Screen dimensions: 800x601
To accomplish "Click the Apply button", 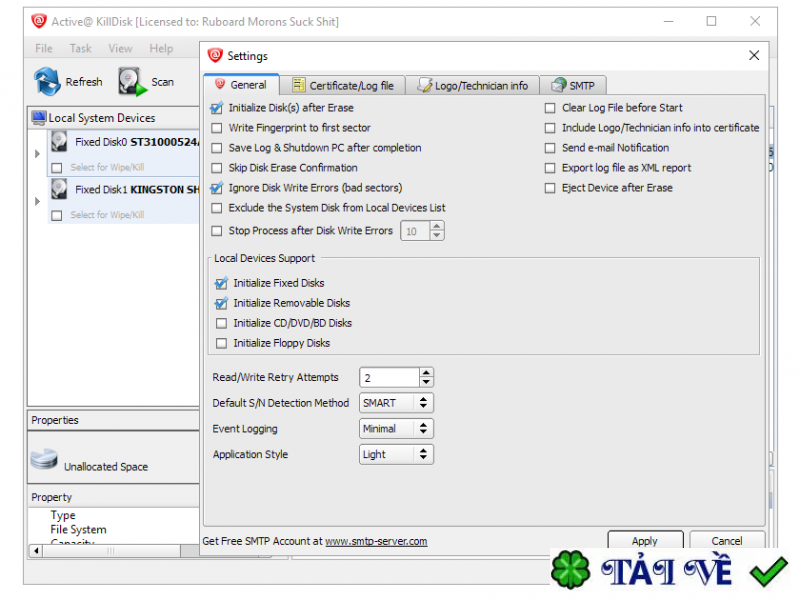I will (644, 541).
